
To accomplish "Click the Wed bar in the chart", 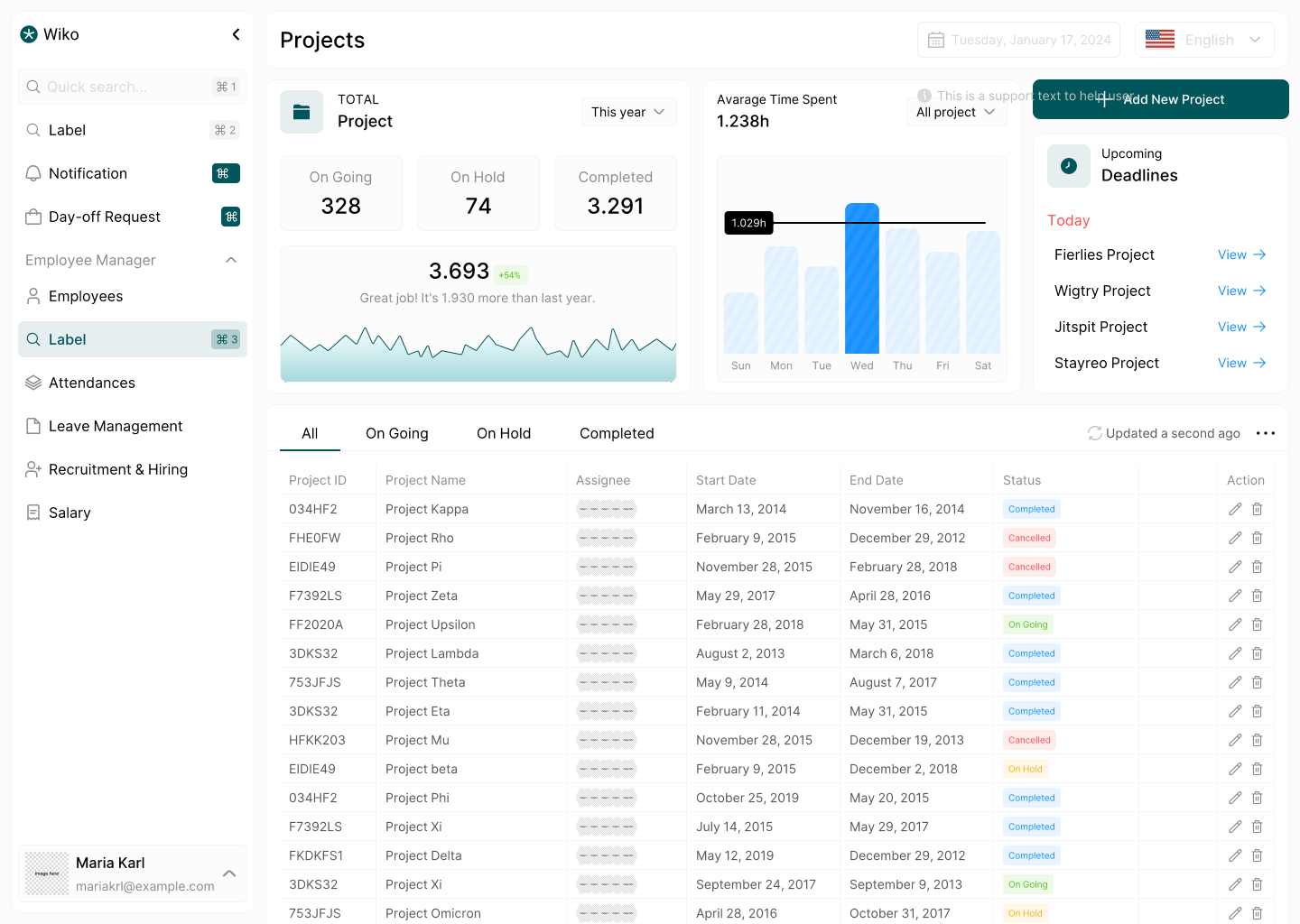I will click(x=862, y=278).
